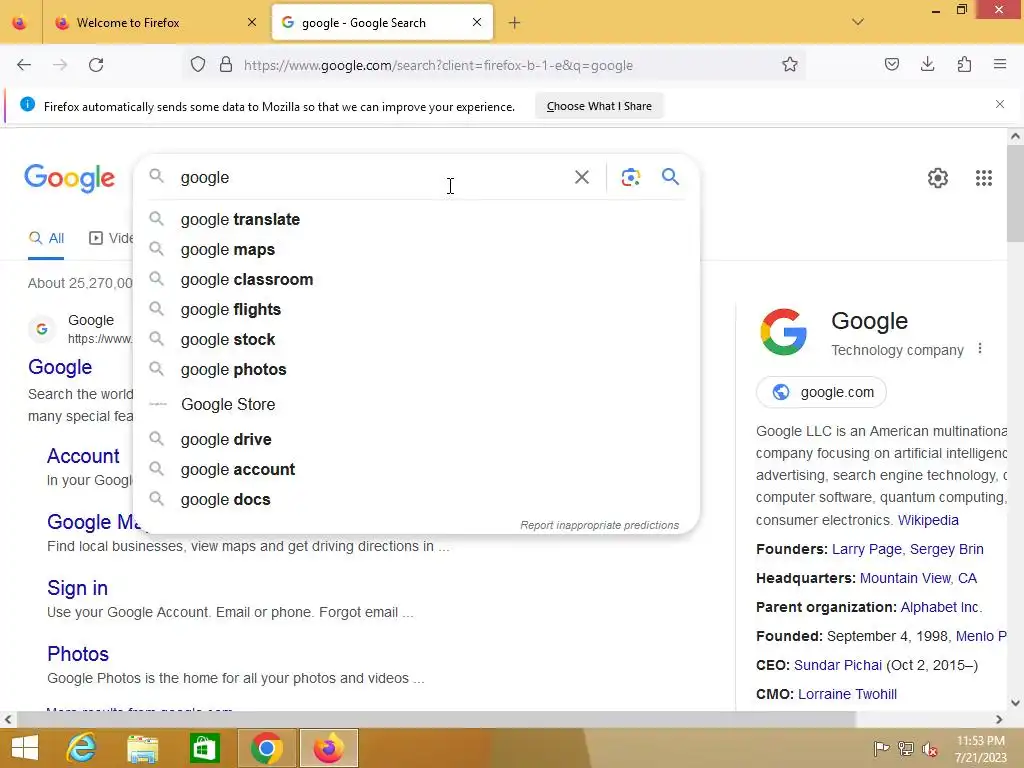The height and width of the screenshot is (768, 1024).
Task: Close the Welcome to Firefox tab
Action: click(x=252, y=22)
